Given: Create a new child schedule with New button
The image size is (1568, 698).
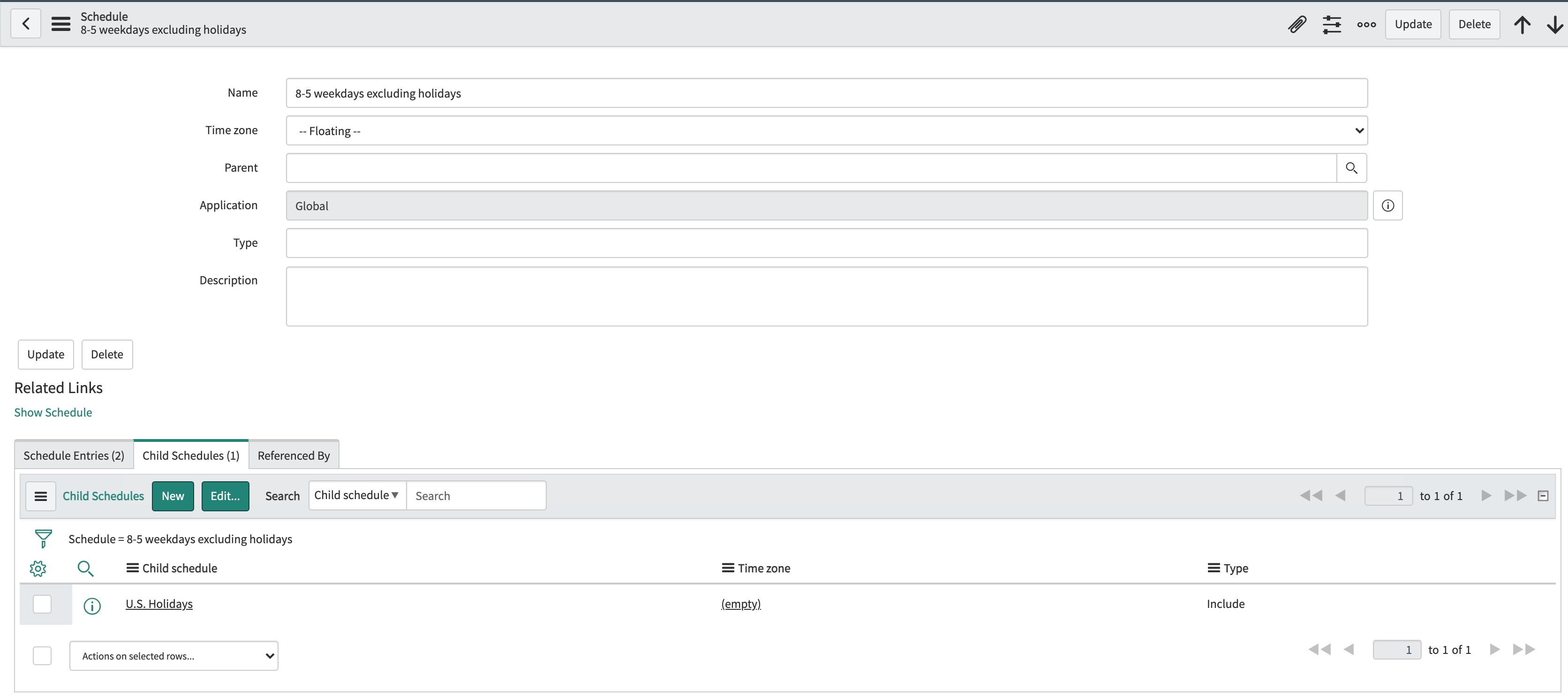Looking at the screenshot, I should click(172, 496).
